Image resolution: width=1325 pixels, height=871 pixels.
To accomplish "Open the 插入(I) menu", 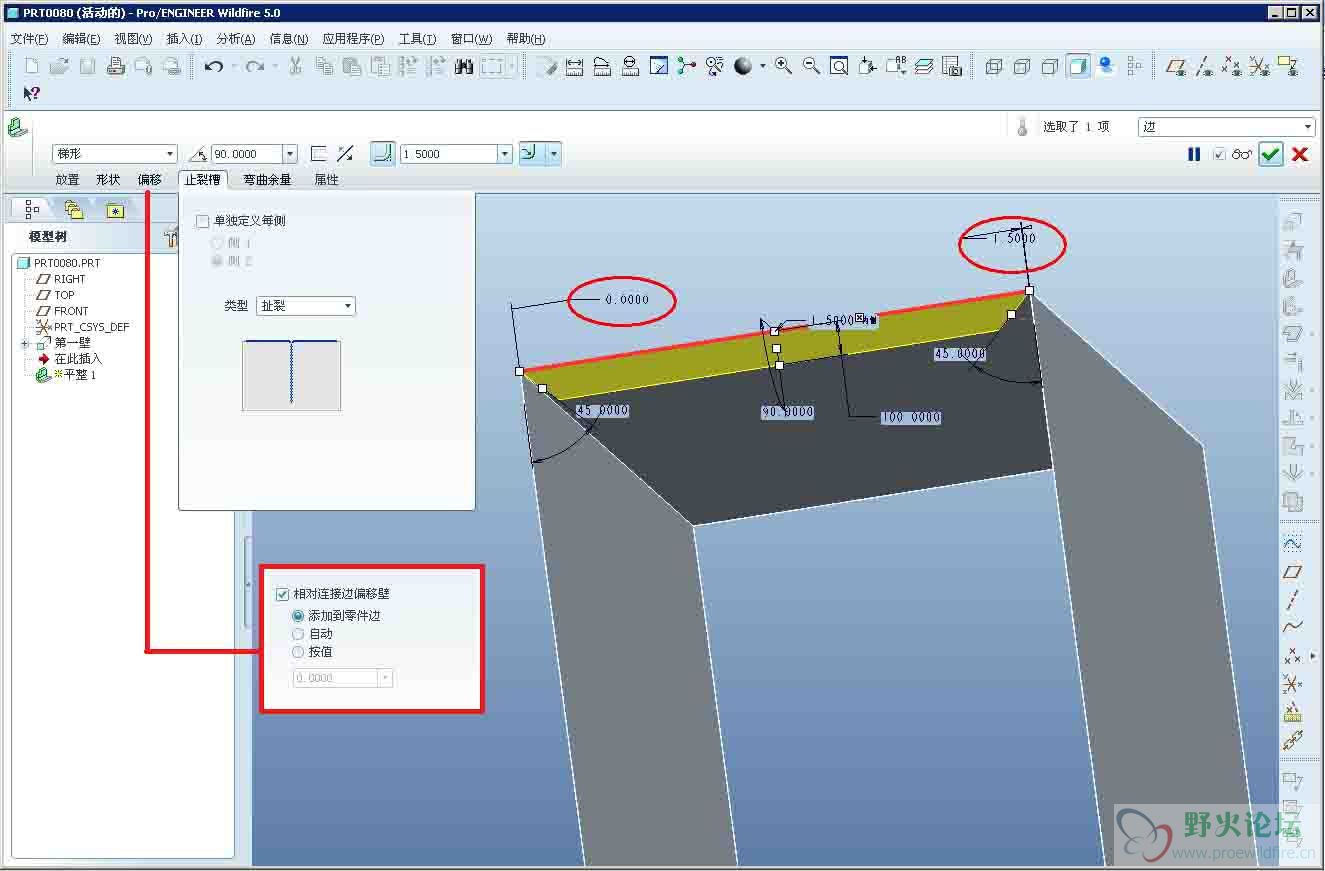I will [x=184, y=39].
